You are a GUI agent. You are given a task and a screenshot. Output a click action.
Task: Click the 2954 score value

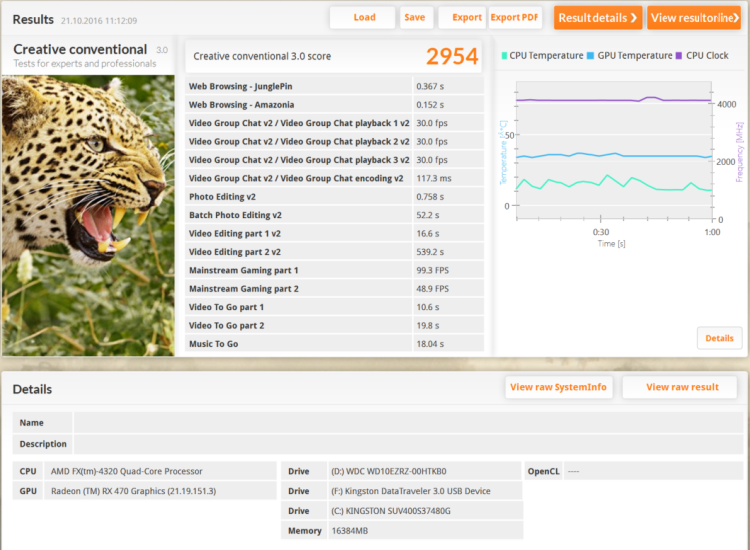452,56
